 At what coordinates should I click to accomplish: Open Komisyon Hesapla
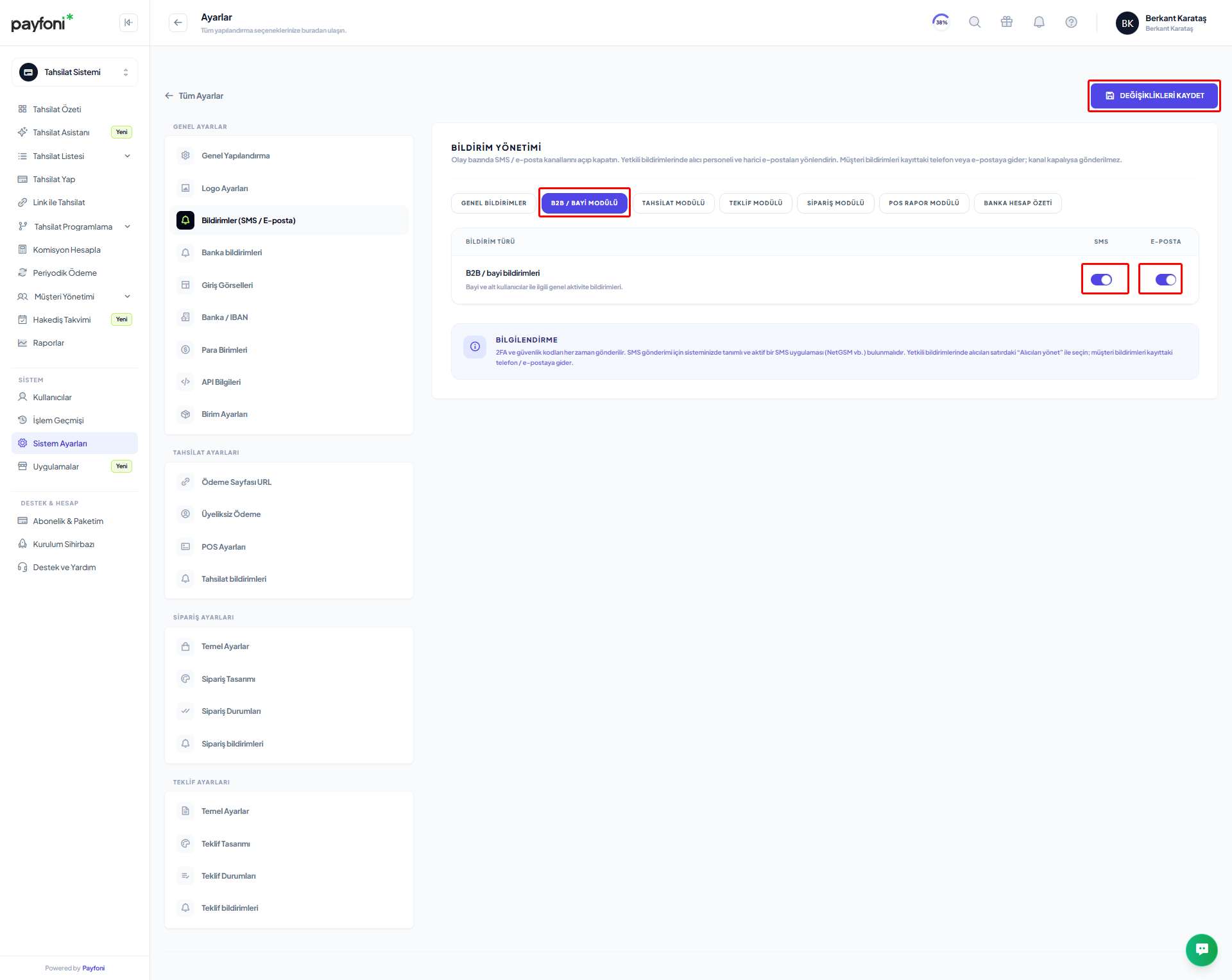pyautogui.click(x=74, y=249)
